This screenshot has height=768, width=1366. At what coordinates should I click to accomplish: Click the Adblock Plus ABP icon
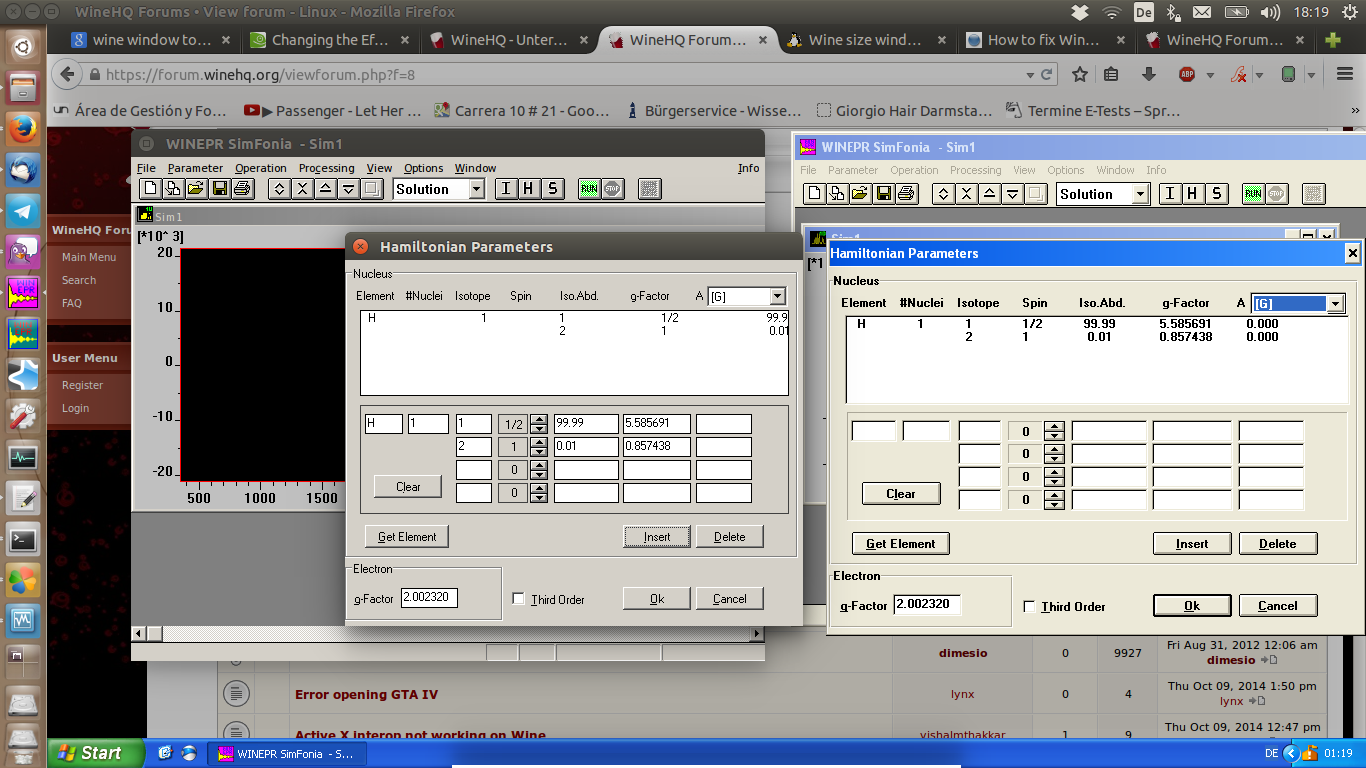[1187, 75]
